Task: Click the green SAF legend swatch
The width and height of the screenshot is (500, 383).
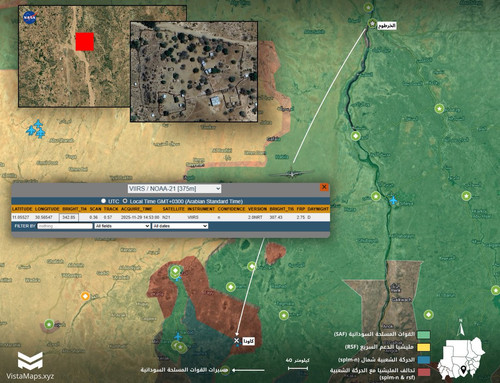Action: tap(424, 334)
